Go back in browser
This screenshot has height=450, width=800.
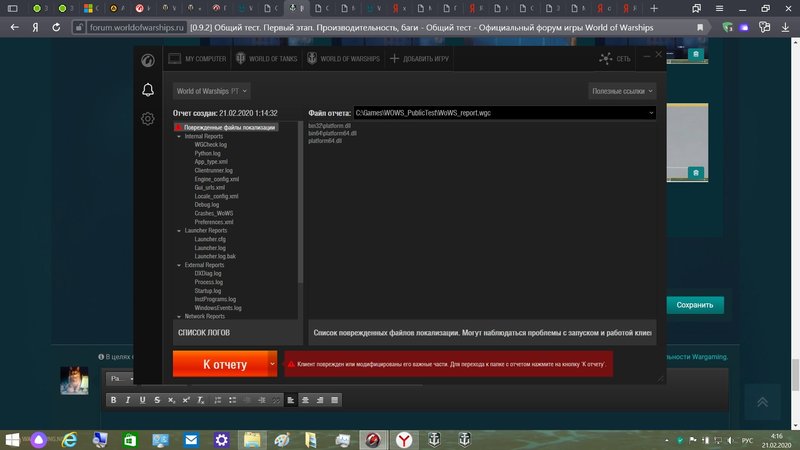coord(14,28)
